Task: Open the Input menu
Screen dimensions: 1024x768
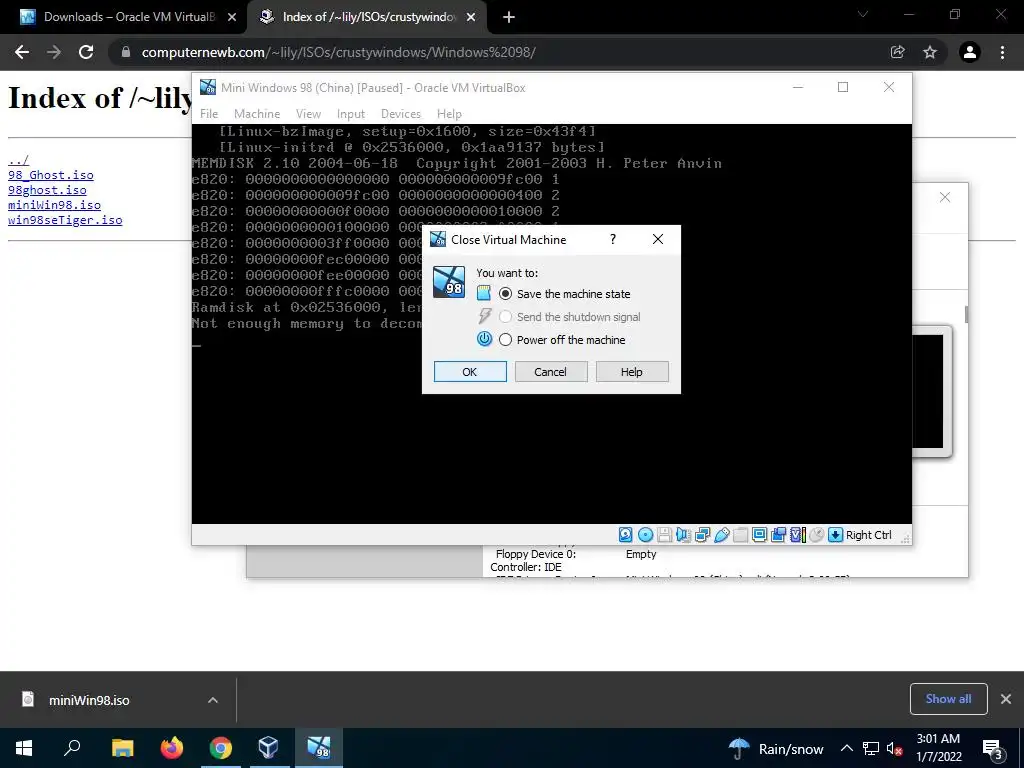Action: coord(351,114)
